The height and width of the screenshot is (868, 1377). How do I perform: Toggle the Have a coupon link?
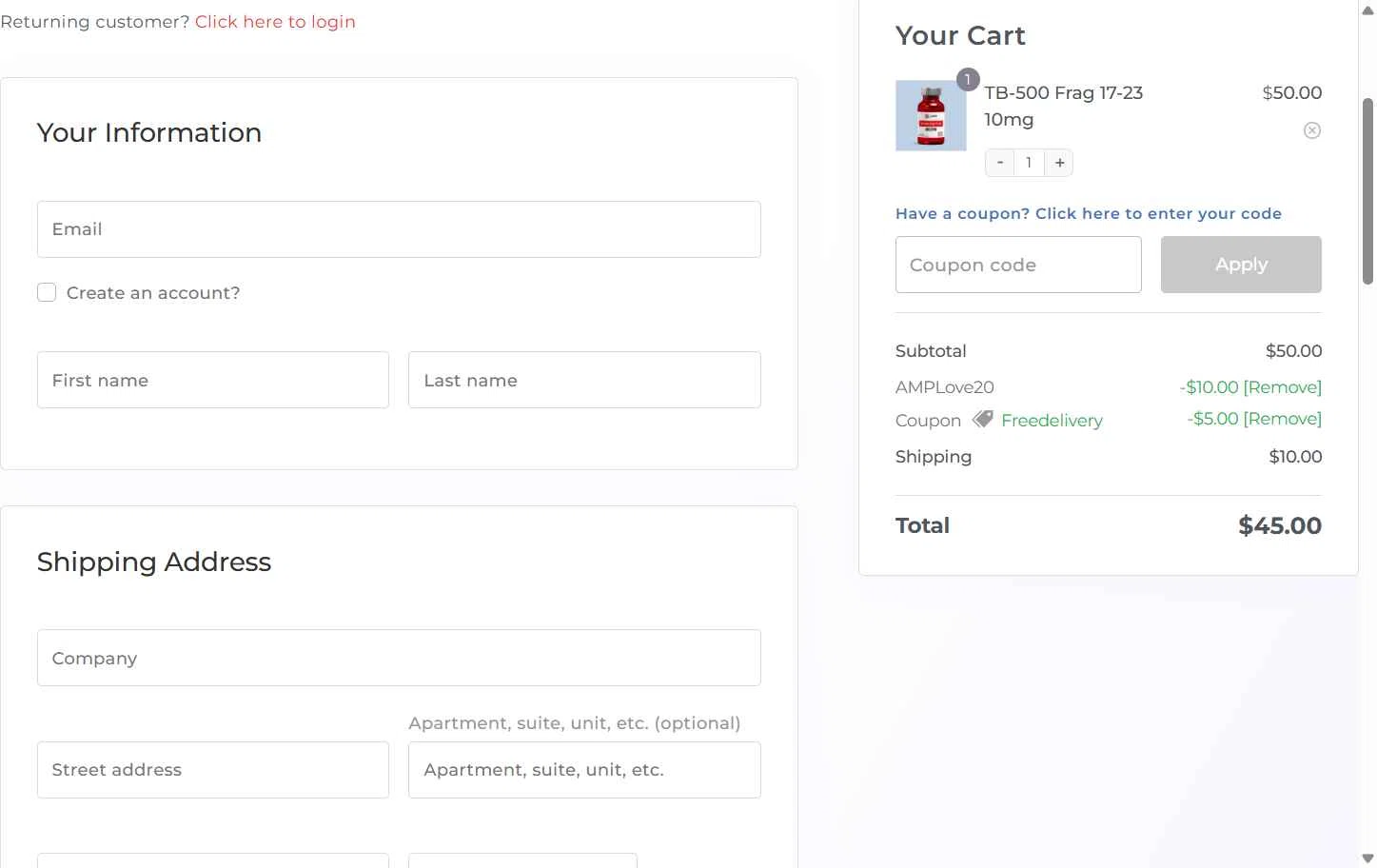pyautogui.click(x=1089, y=214)
